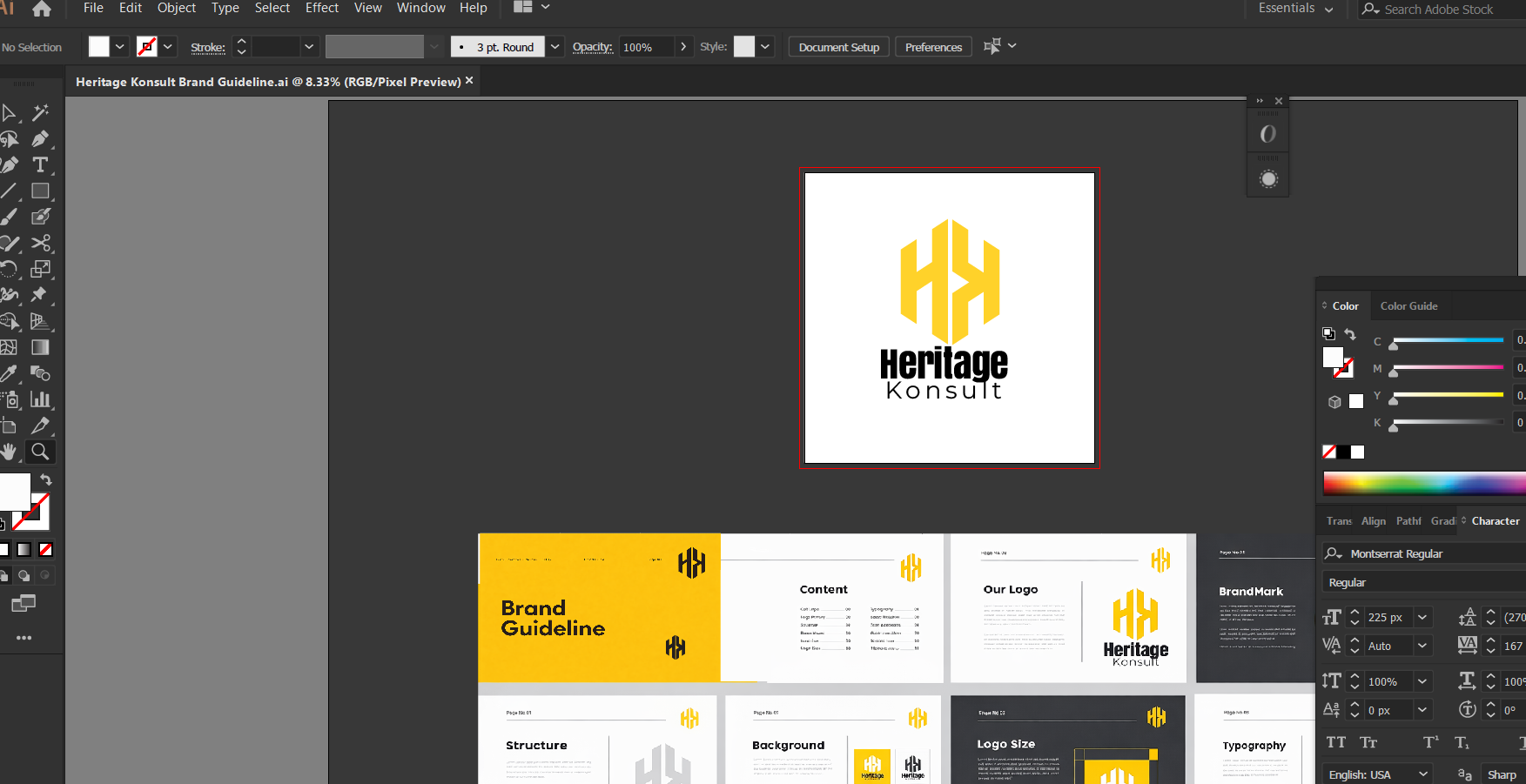Choose the Rectangle tool

pos(40,191)
